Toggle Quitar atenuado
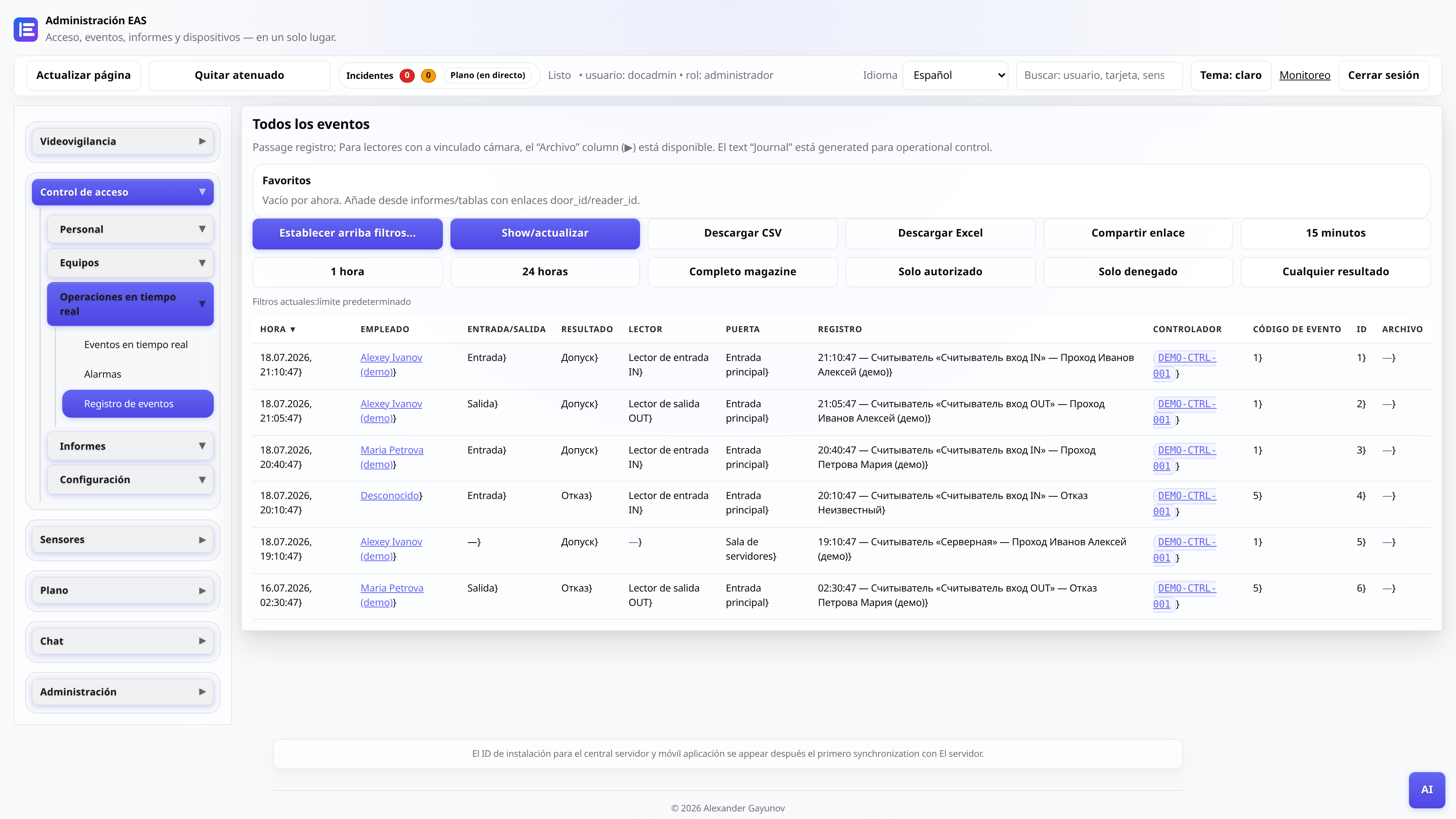1456x819 pixels. coord(239,75)
